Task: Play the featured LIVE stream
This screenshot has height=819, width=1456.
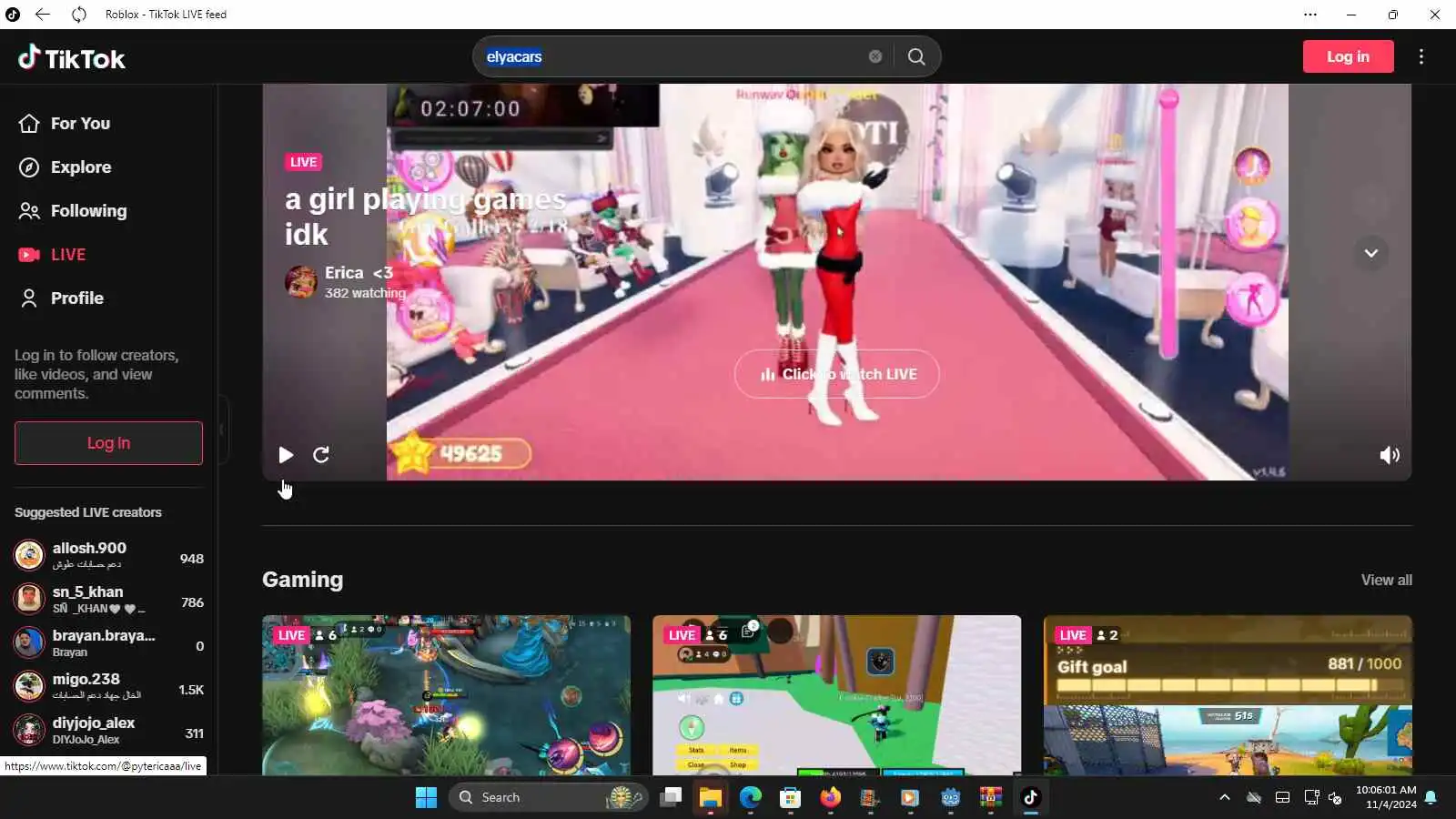Action: point(286,455)
